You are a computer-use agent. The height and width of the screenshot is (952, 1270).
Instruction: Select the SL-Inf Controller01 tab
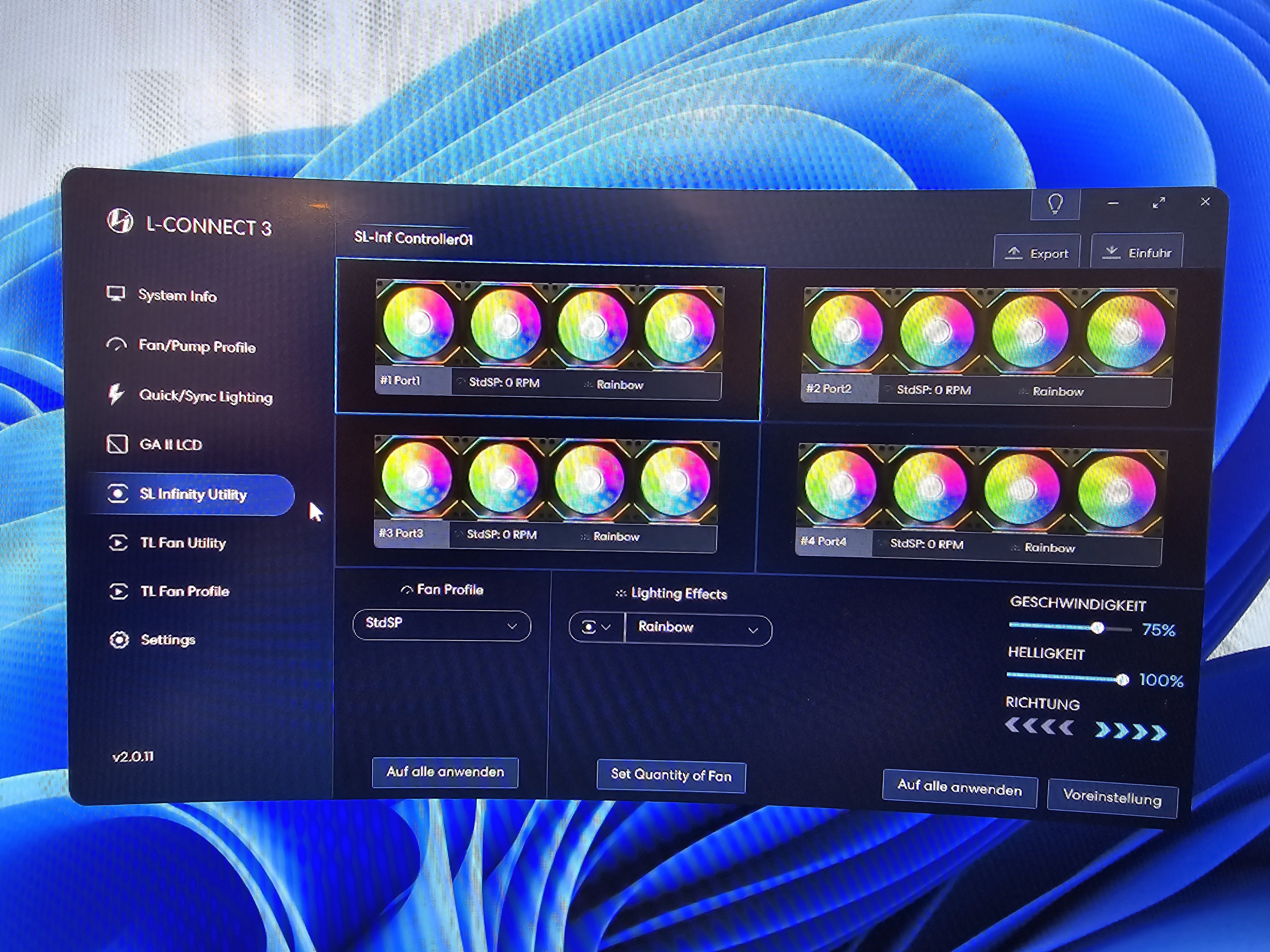[x=413, y=238]
